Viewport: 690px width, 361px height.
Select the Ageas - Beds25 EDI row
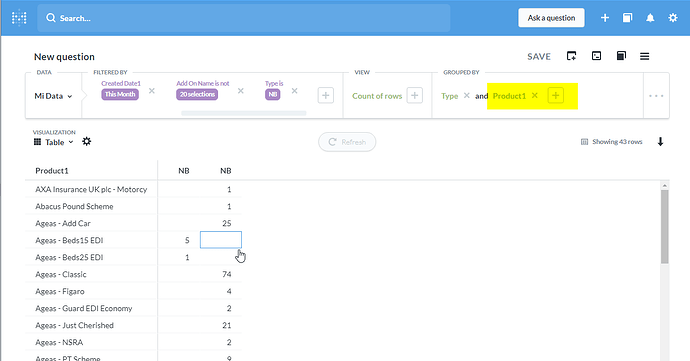click(133, 258)
